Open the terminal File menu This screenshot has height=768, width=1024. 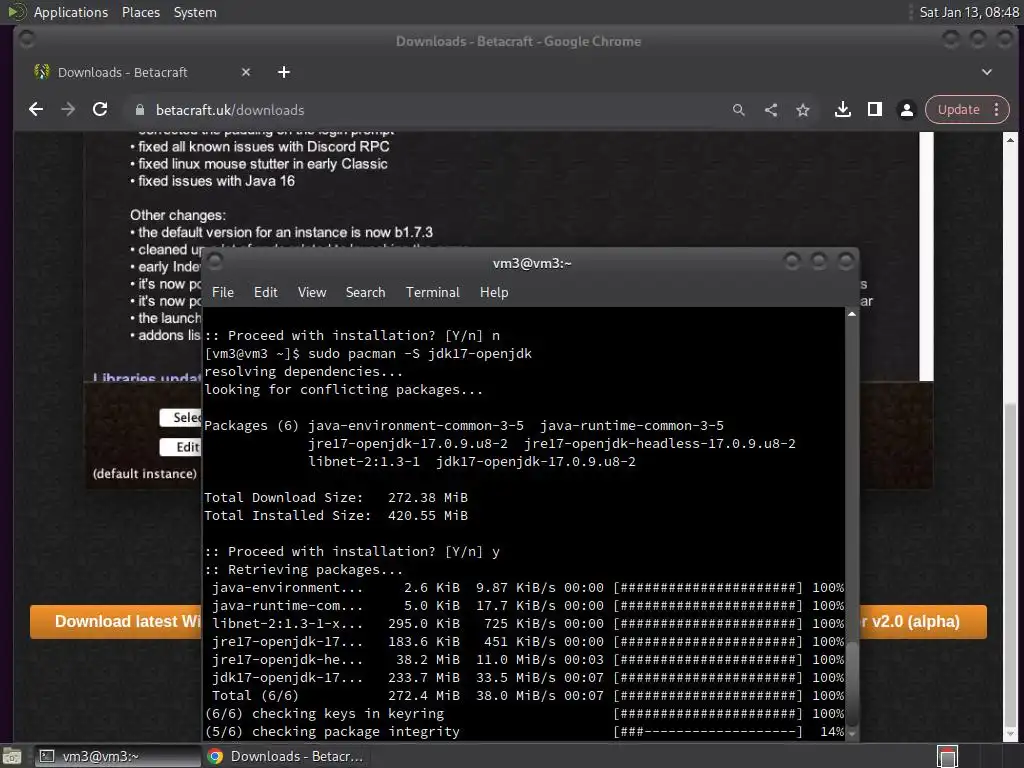point(223,293)
